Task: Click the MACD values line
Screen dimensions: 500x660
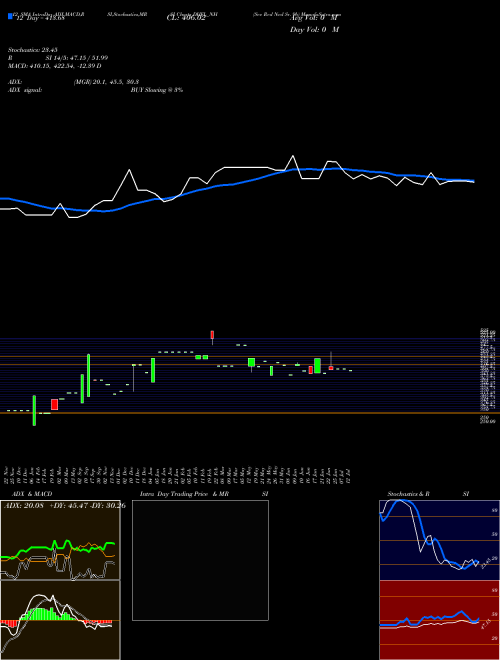Action: coord(55,66)
